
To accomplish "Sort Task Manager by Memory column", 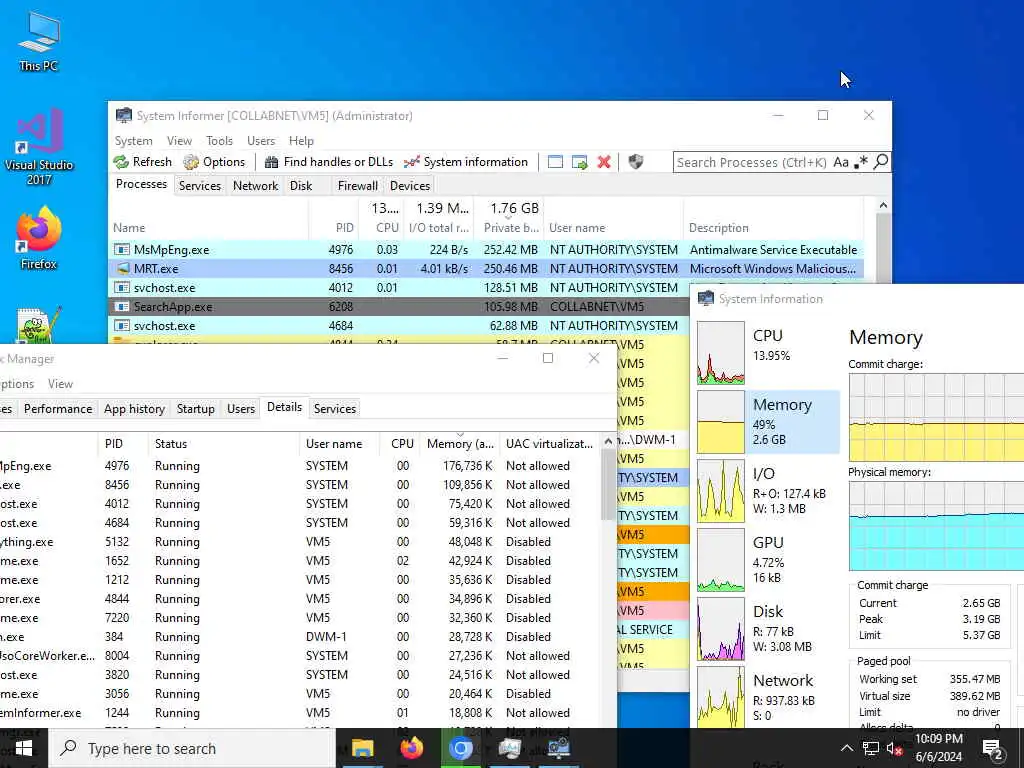I will 460,443.
